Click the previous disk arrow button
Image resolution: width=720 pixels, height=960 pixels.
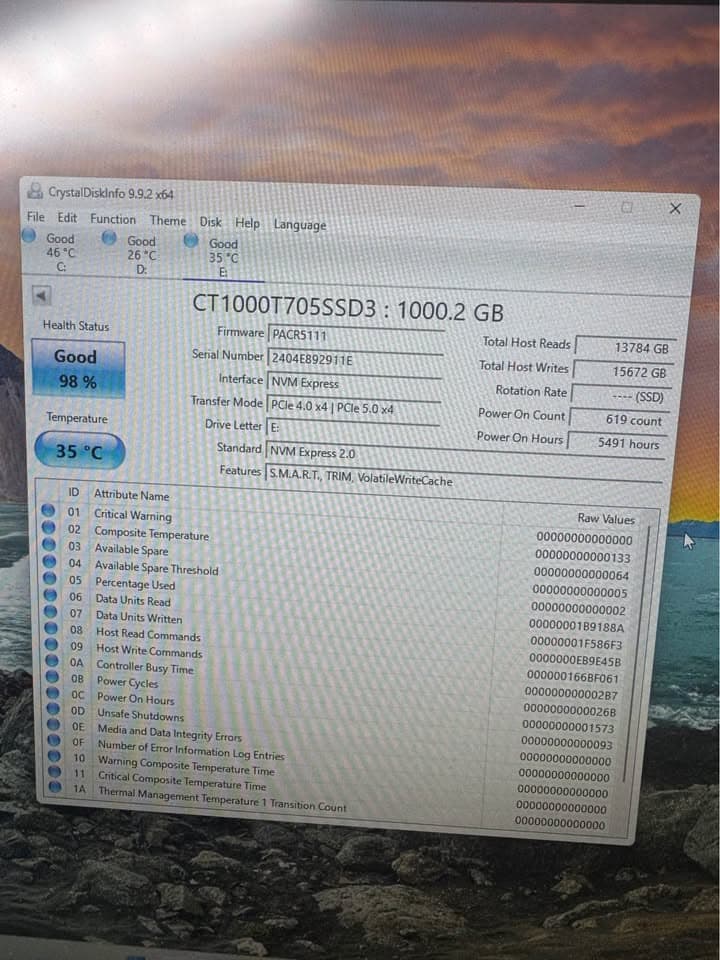point(42,296)
